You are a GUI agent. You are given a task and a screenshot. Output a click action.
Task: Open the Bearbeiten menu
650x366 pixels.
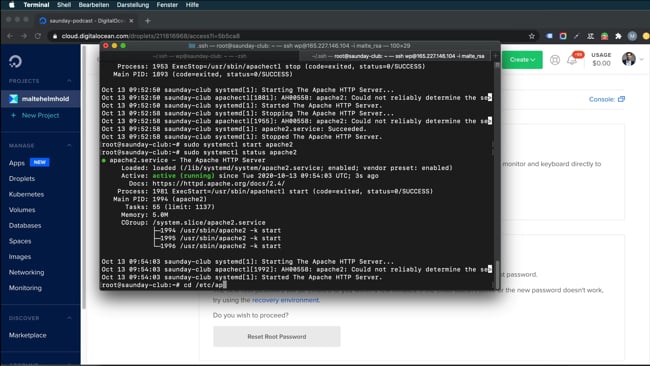click(x=94, y=5)
